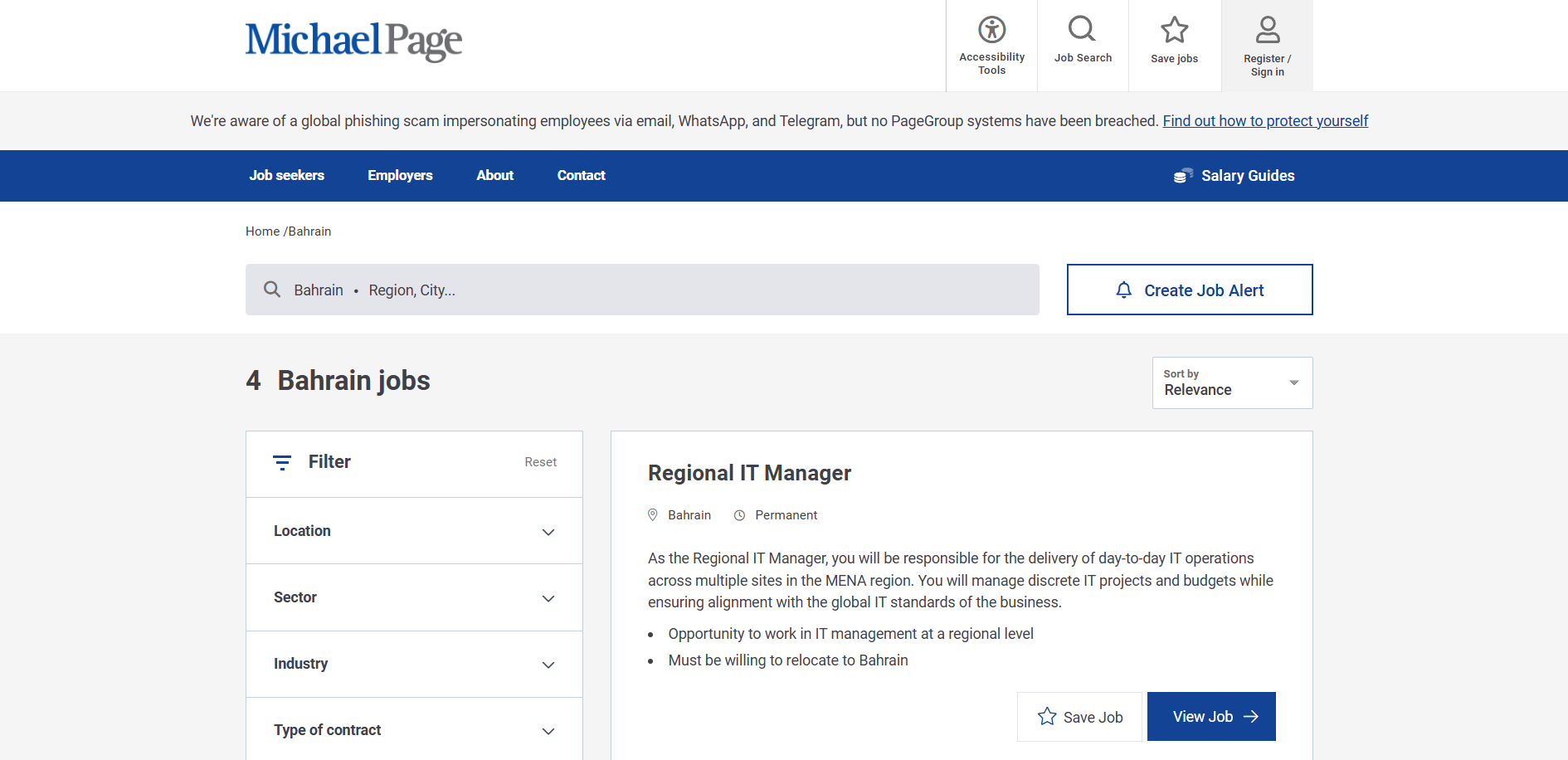The height and width of the screenshot is (760, 1568).
Task: Reset the filters
Action: pos(540,462)
